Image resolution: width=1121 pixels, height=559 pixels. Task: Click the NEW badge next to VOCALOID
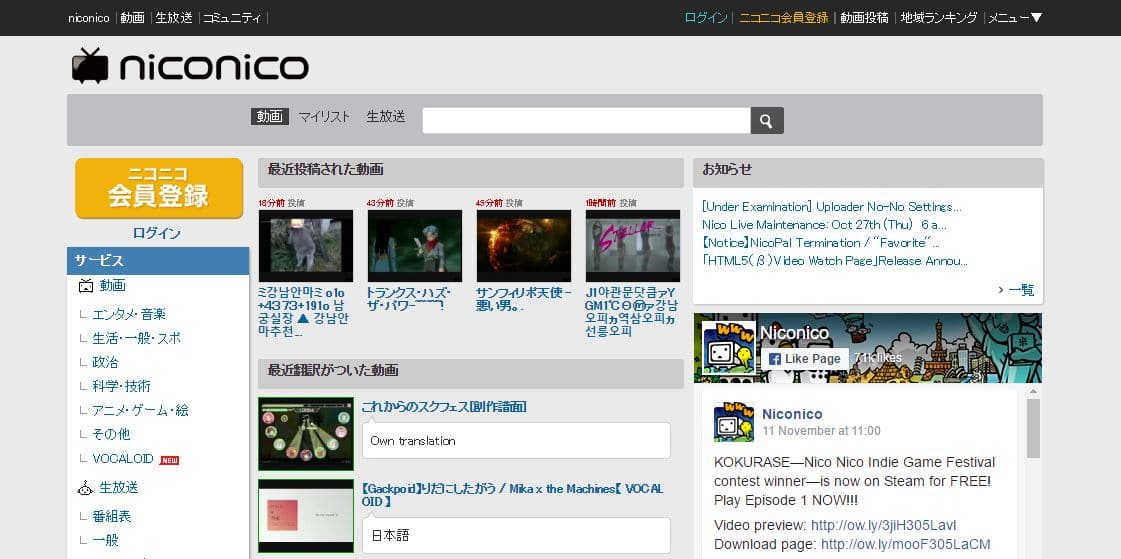169,460
